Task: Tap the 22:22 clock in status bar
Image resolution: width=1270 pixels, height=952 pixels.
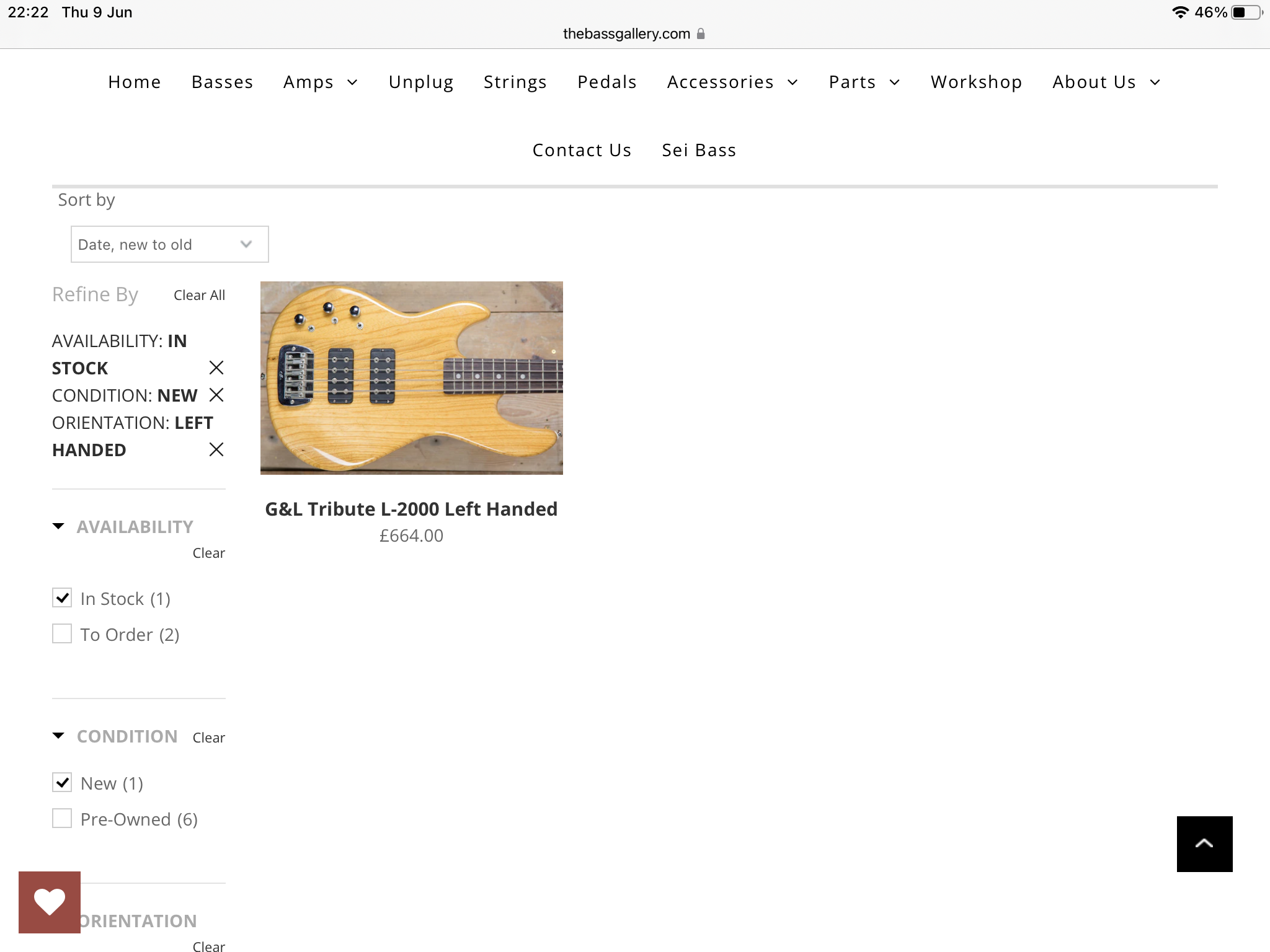Action: (28, 12)
